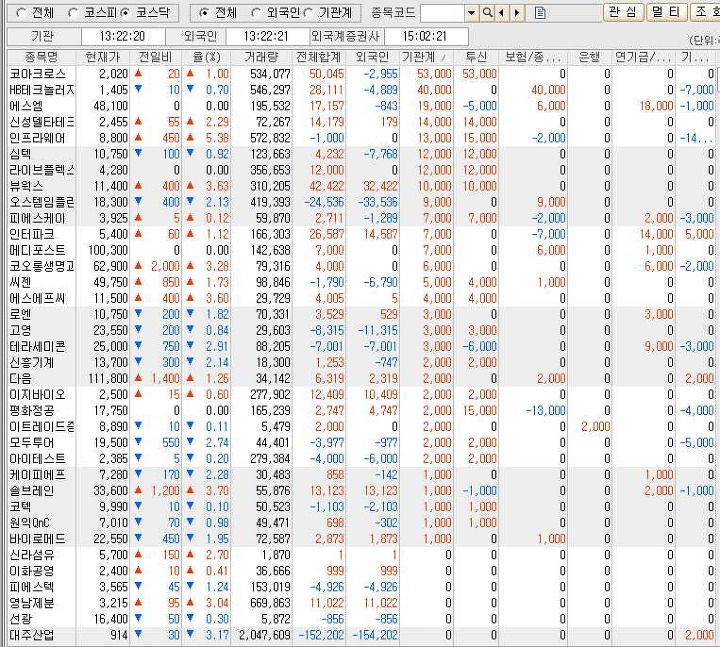The width and height of the screenshot is (720, 647).
Task: Select the 코오롱생명과학 stock row
Action: 363,266
